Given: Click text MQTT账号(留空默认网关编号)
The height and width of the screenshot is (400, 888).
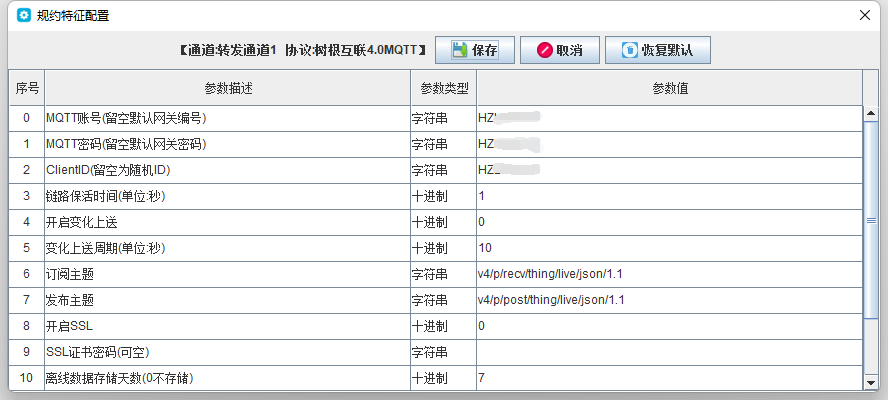Looking at the screenshot, I should [126, 118].
